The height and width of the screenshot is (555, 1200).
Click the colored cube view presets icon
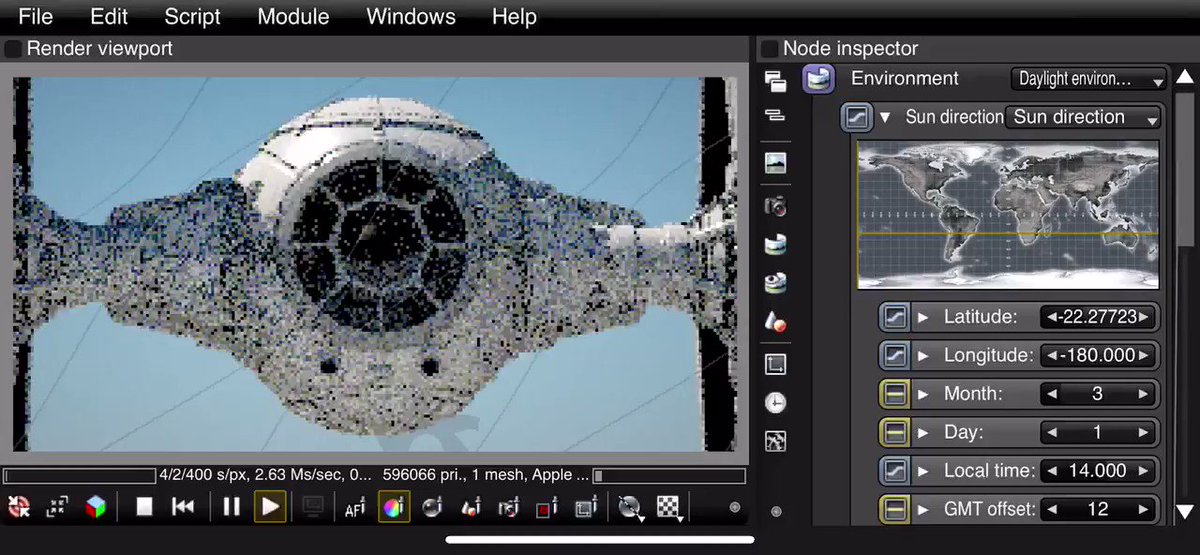pyautogui.click(x=95, y=507)
